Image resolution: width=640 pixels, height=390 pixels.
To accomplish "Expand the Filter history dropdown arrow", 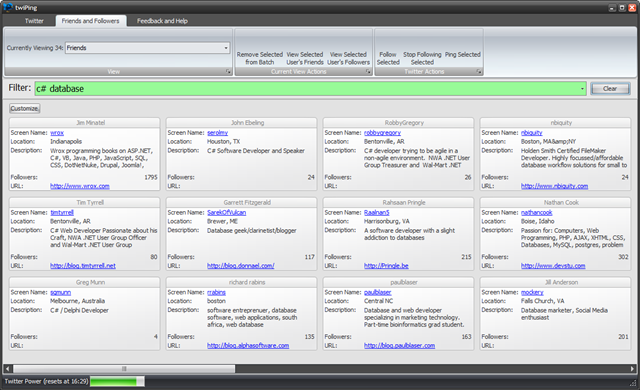I will pyautogui.click(x=582, y=89).
